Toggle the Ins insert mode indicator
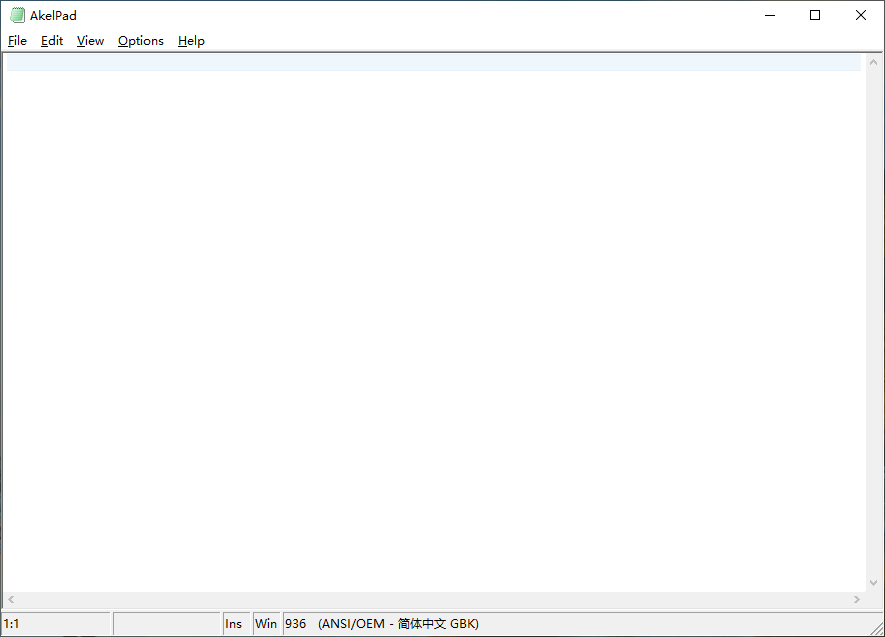The width and height of the screenshot is (885, 637). pos(236,623)
